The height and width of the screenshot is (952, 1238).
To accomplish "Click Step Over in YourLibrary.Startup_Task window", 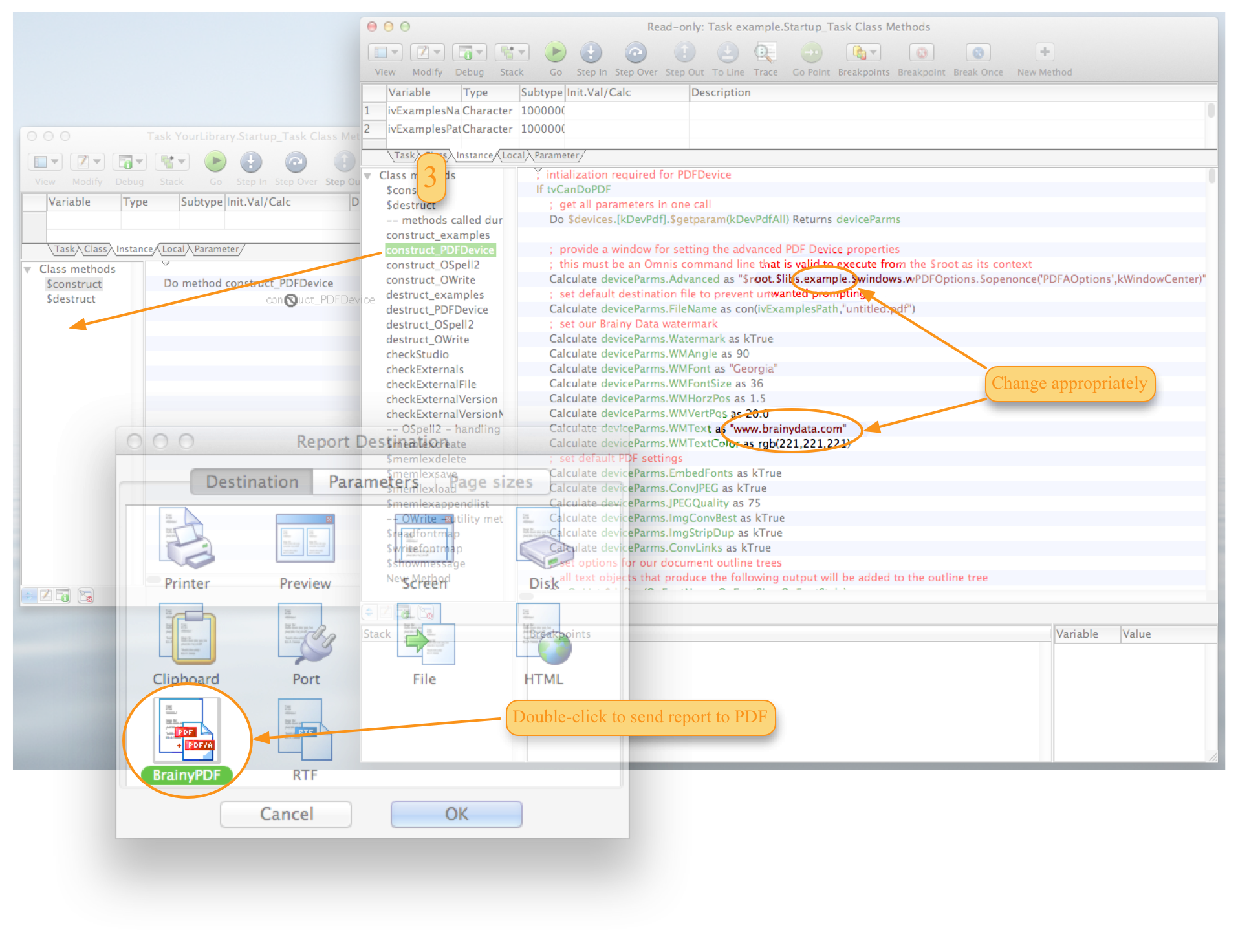I will coord(296,162).
